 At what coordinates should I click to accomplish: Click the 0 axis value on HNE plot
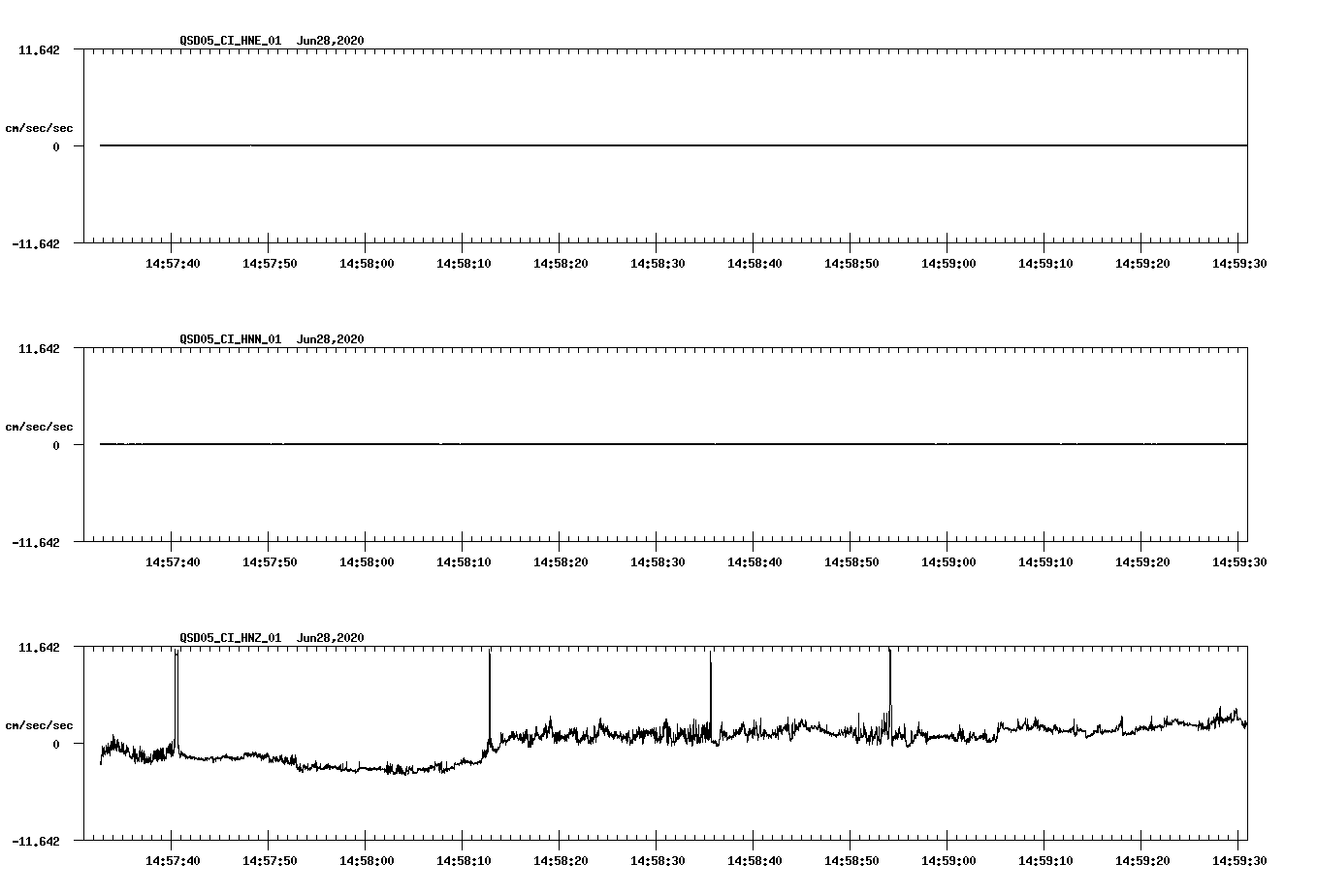56,146
